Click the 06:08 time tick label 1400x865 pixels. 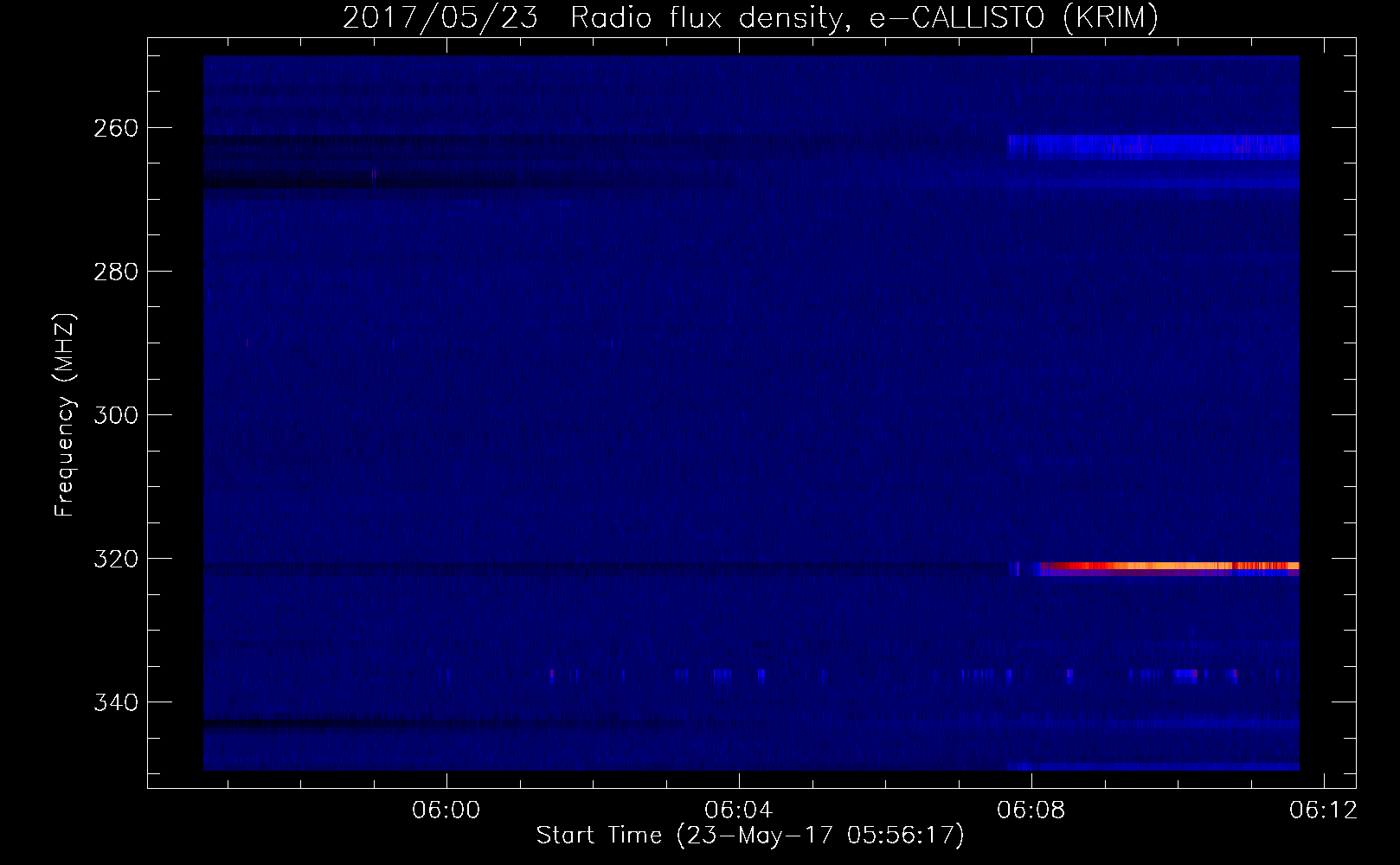click(1032, 811)
